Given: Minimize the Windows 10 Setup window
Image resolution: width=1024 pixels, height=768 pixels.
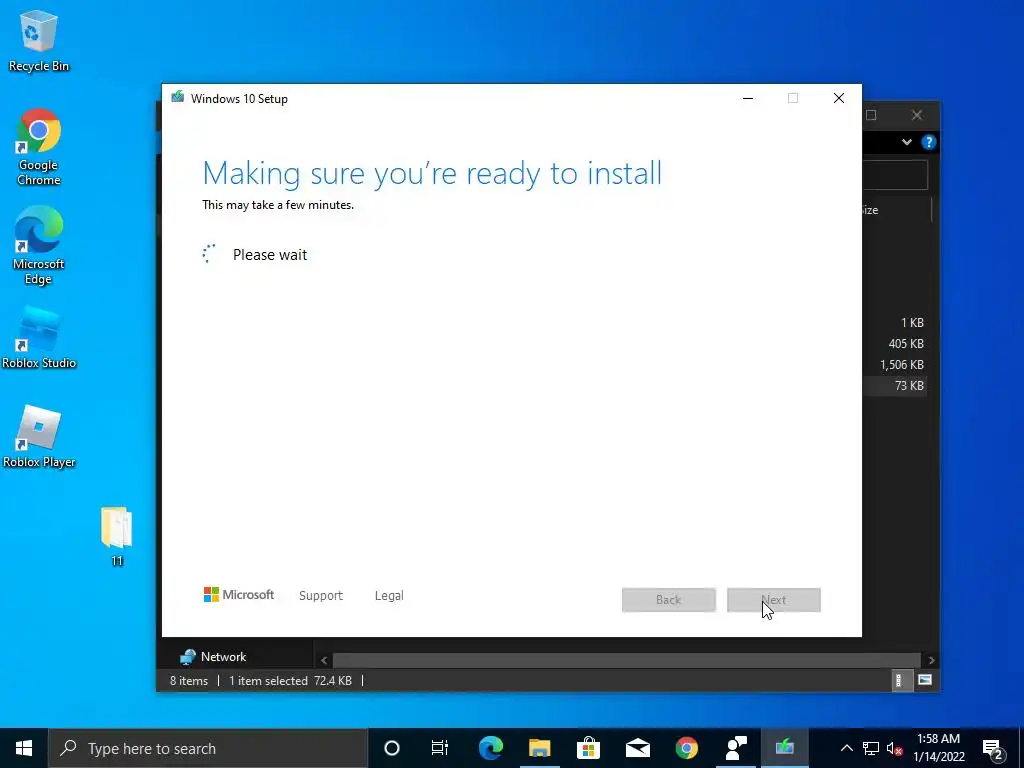Looking at the screenshot, I should coord(748,98).
